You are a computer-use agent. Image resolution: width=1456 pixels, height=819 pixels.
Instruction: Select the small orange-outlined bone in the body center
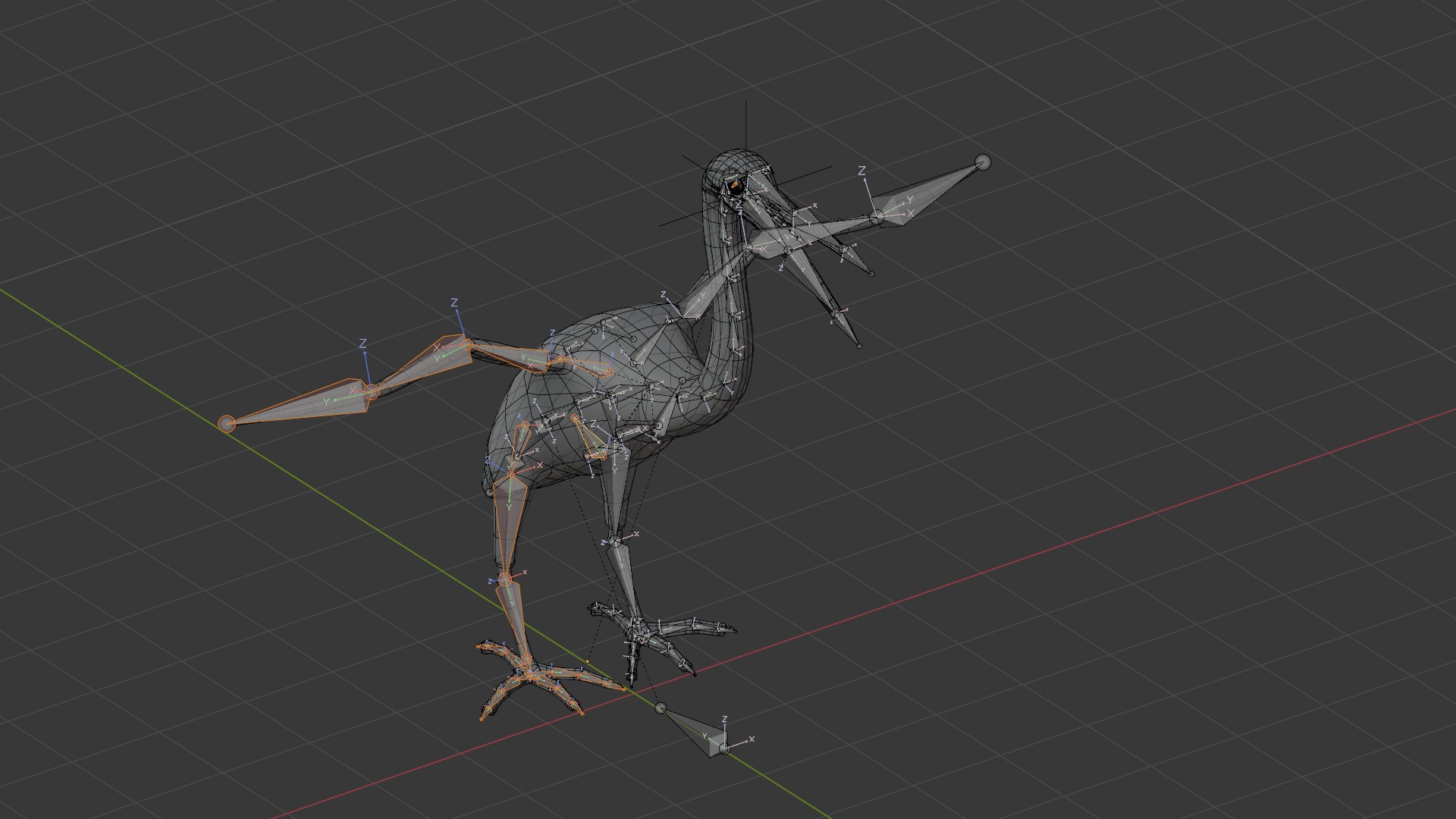pos(590,440)
